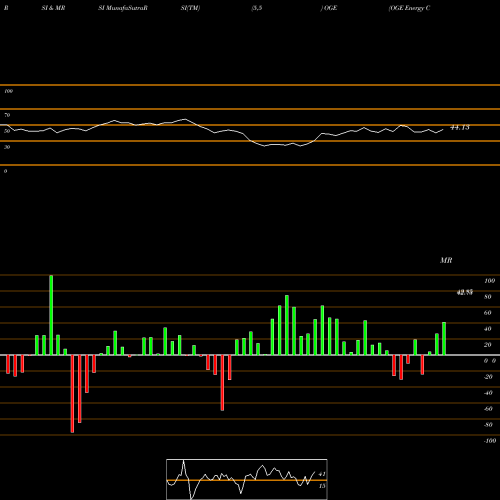Click the last green bar of histogram
Viewport: 500px width, 500px height.
click(x=444, y=339)
